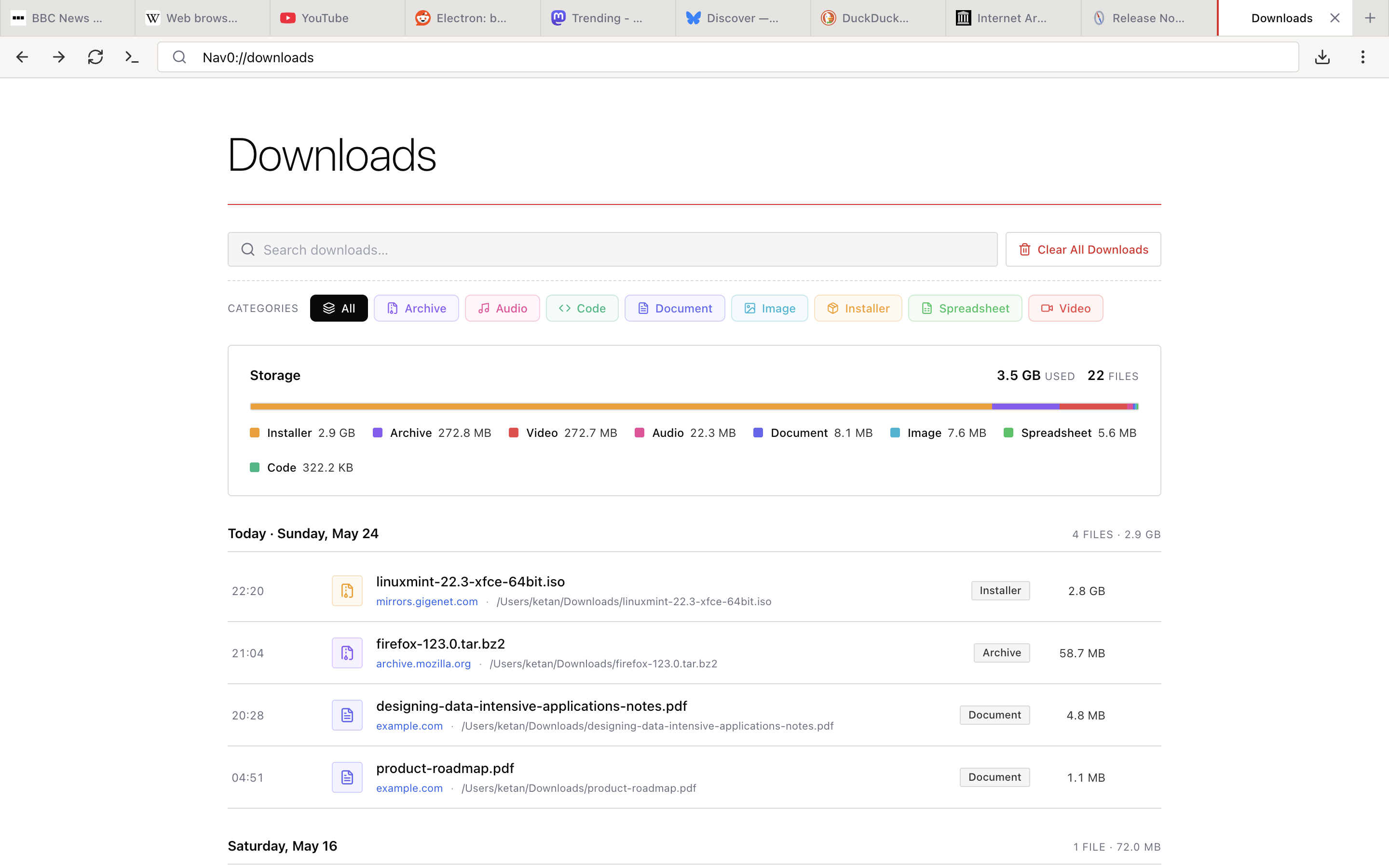
Task: Switch to the Release Notes tab
Action: [1148, 18]
